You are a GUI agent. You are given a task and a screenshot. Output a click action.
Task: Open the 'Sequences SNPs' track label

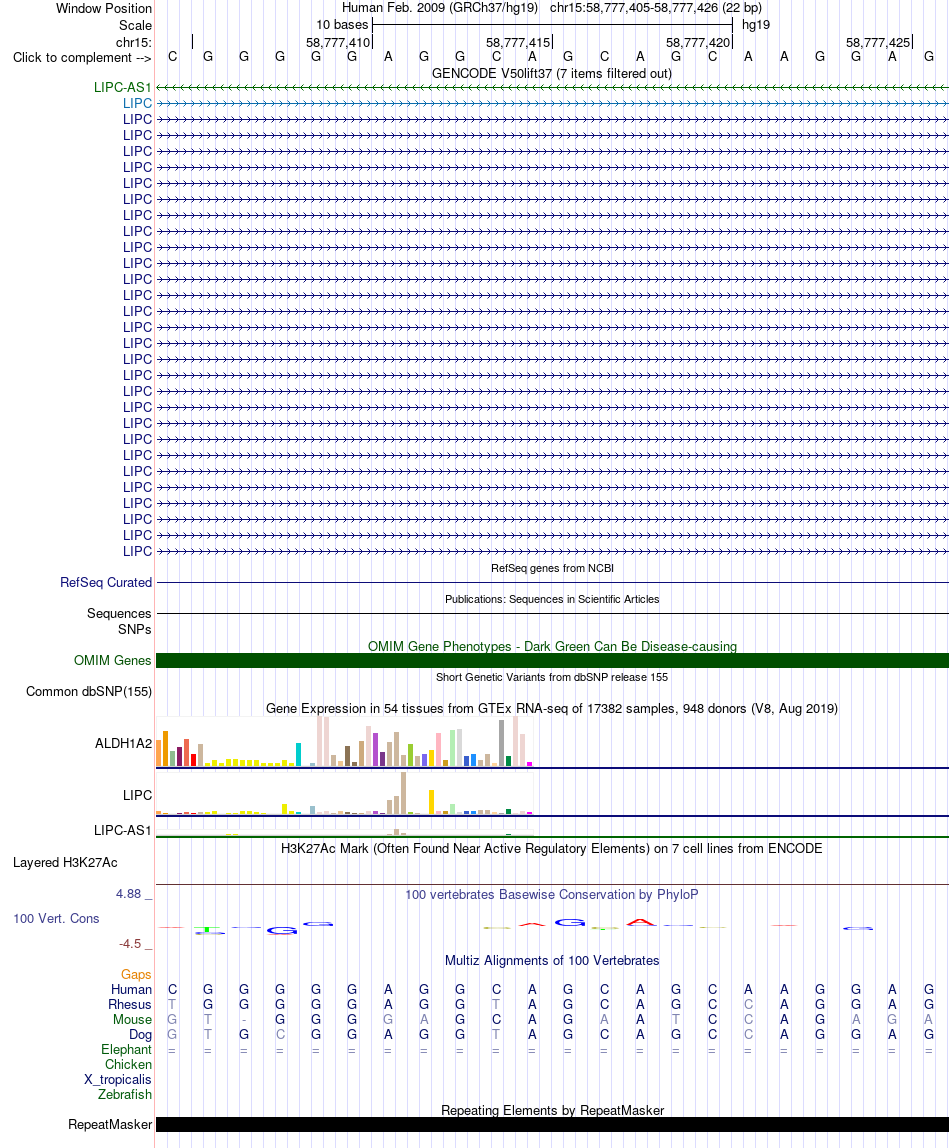[119, 621]
